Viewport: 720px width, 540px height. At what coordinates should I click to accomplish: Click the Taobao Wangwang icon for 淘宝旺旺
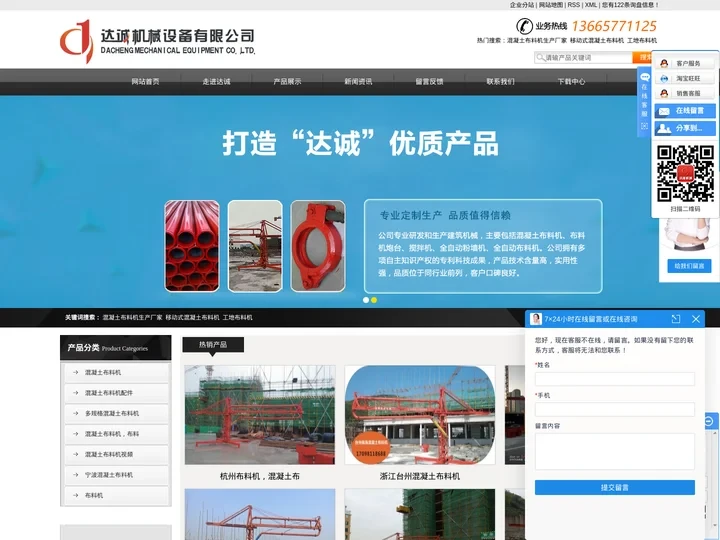click(664, 79)
